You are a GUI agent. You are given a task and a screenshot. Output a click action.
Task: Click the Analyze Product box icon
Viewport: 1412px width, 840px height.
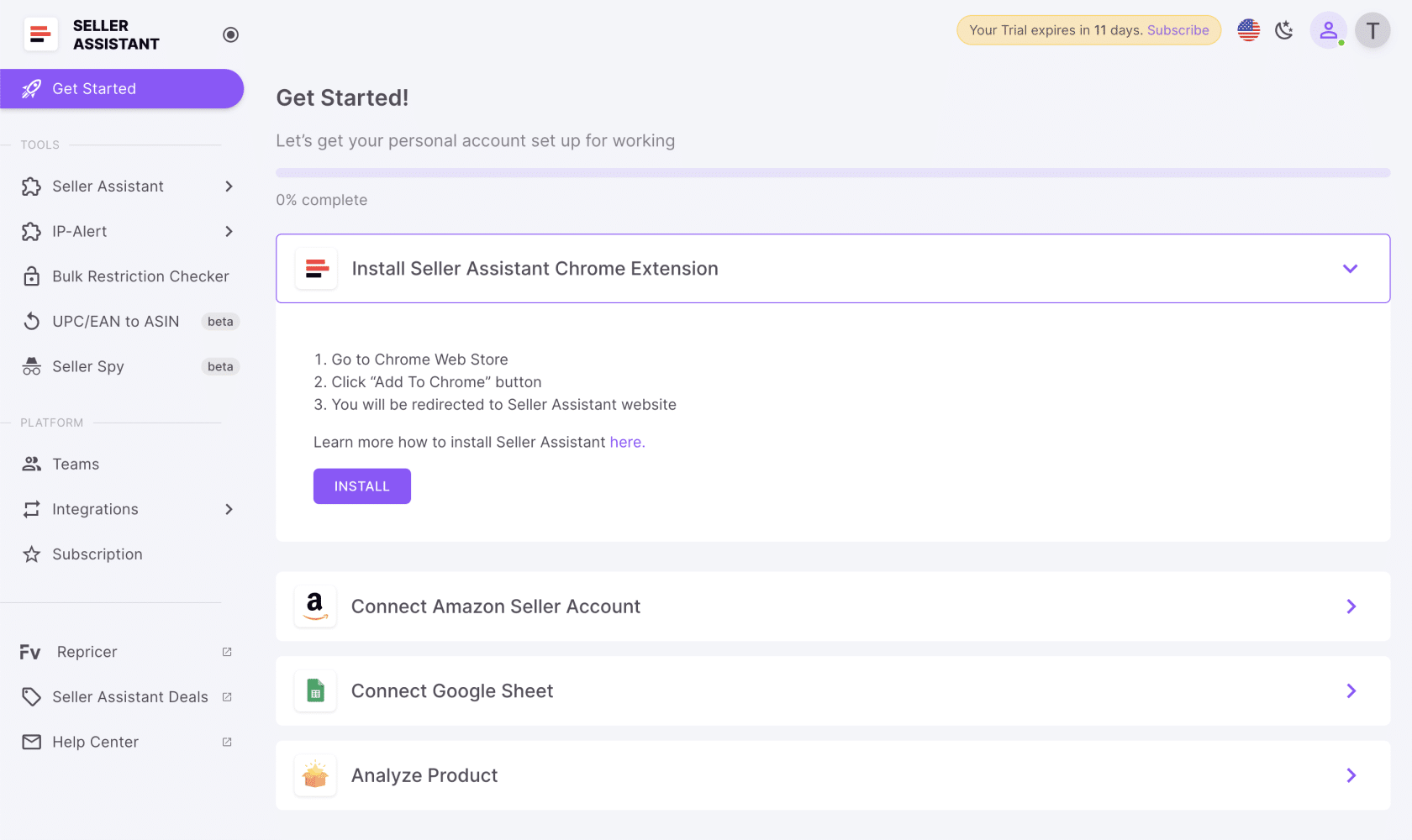(x=315, y=775)
